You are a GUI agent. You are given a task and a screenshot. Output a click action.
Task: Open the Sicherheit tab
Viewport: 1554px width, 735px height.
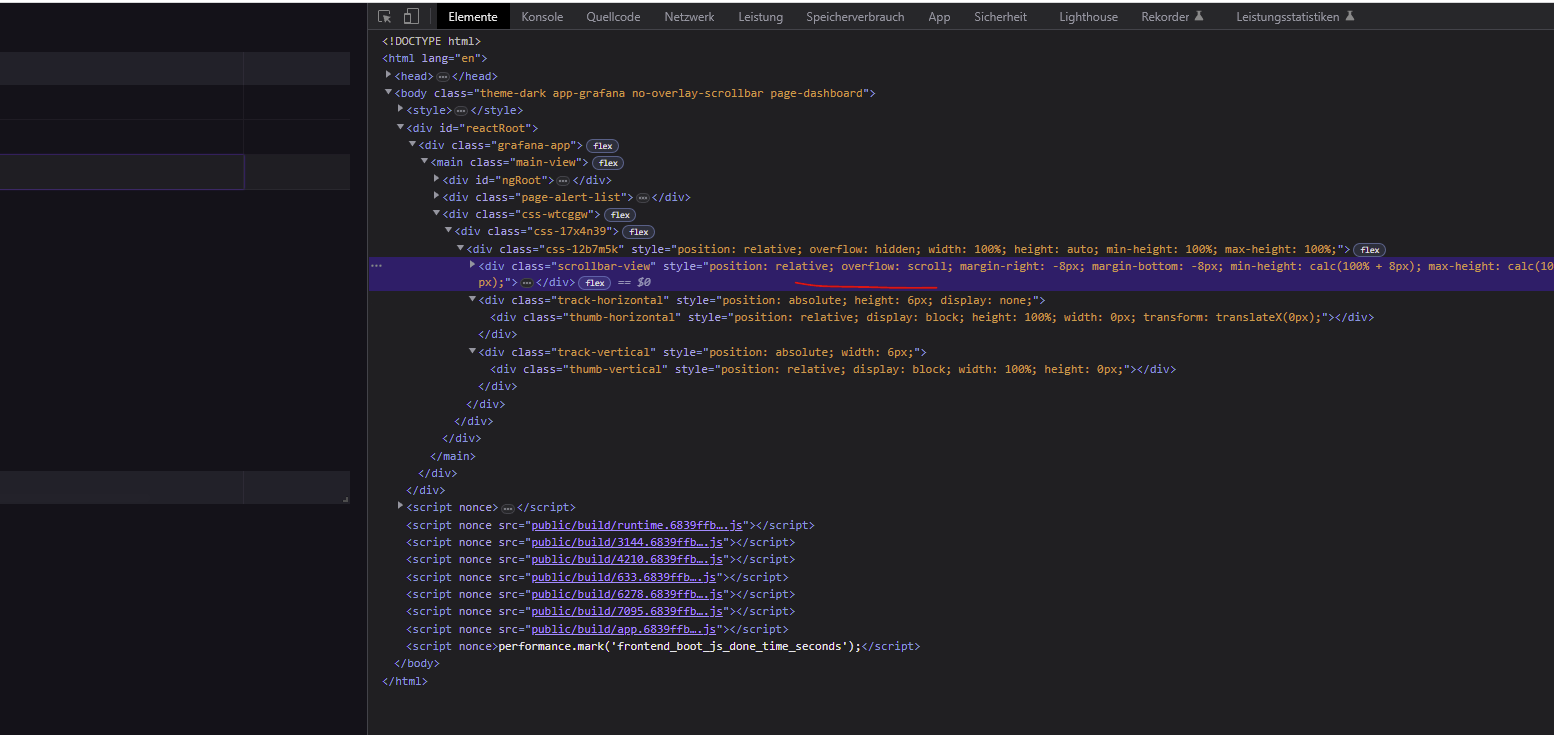point(1000,17)
